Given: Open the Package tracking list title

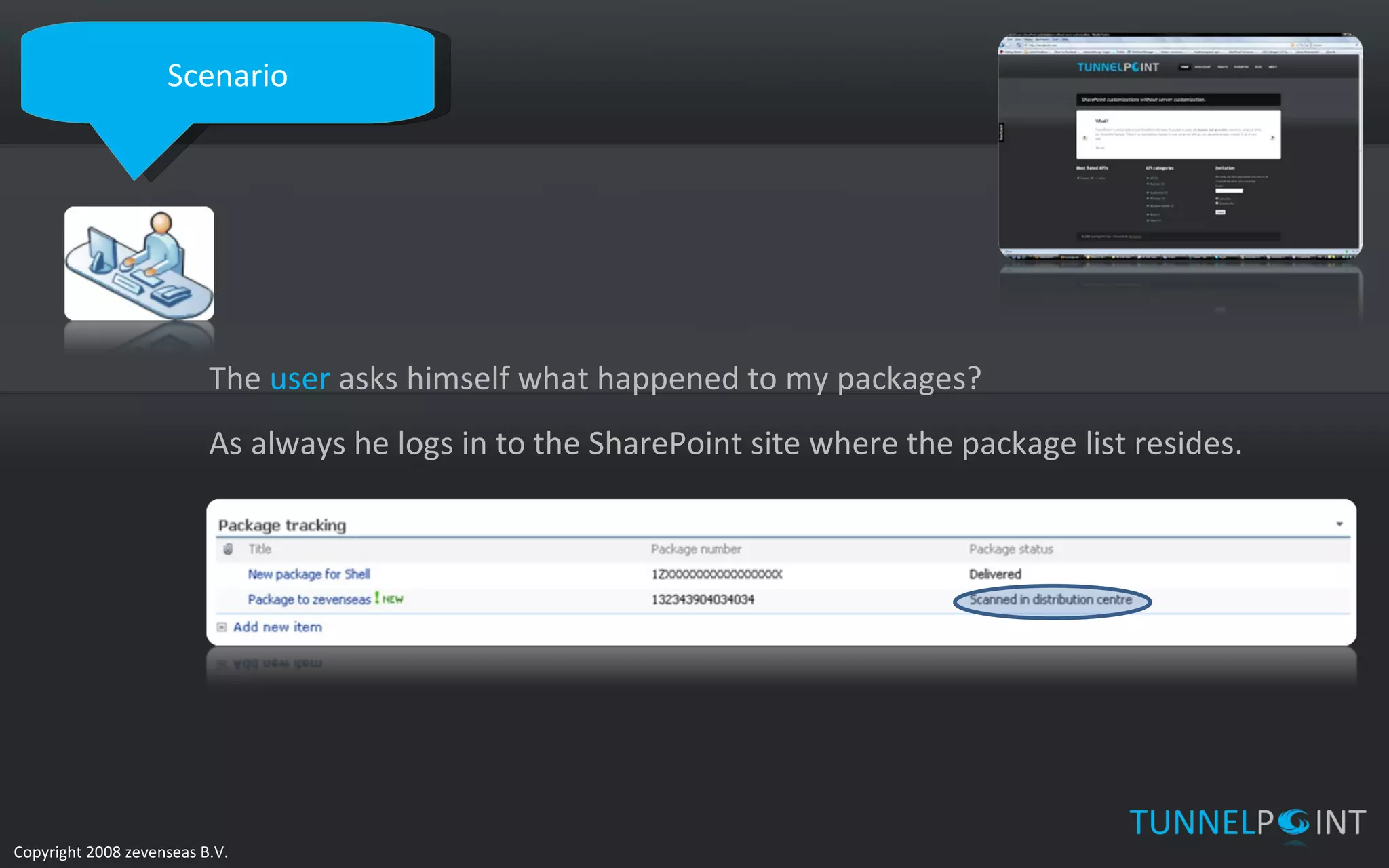Looking at the screenshot, I should pos(282,526).
